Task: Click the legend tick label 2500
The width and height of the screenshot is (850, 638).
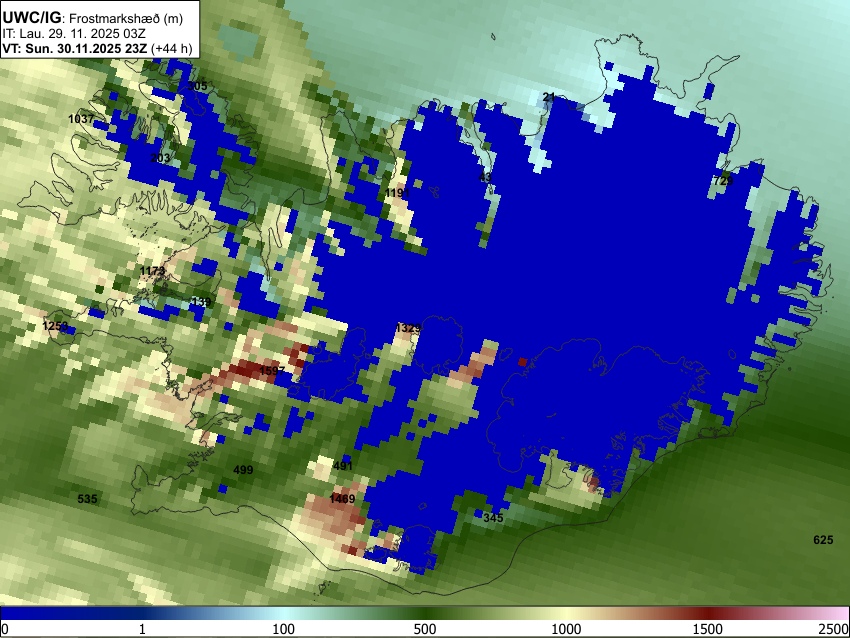Action: coord(834,629)
